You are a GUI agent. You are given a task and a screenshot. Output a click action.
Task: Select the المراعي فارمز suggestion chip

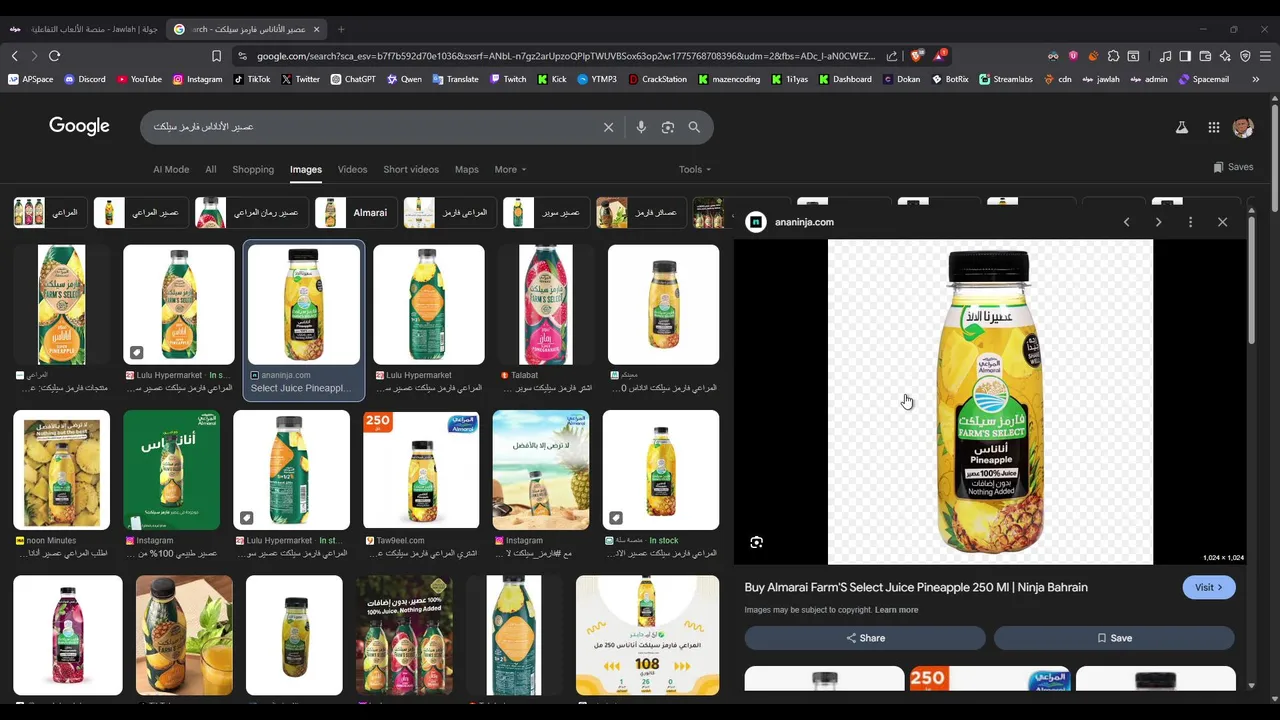448,212
